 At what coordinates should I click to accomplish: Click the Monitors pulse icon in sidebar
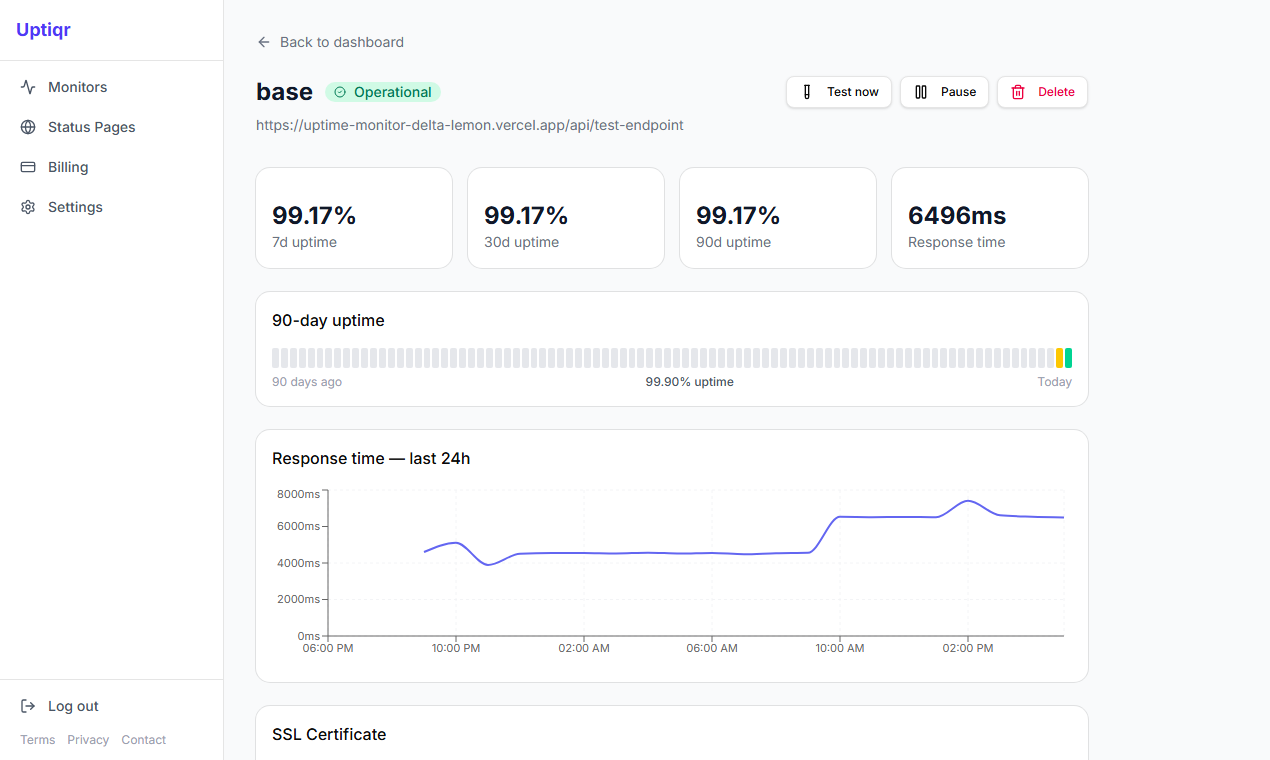click(28, 87)
